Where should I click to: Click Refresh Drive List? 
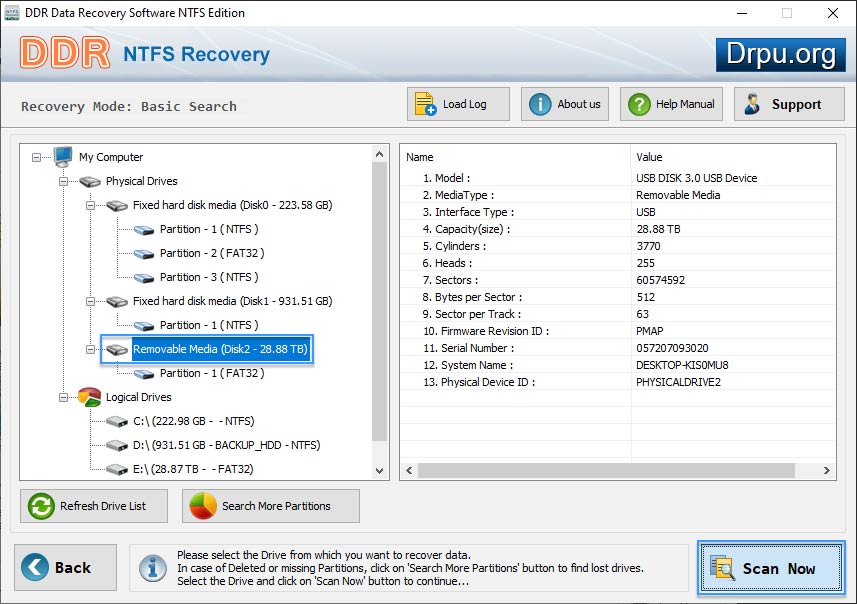pyautogui.click(x=94, y=506)
